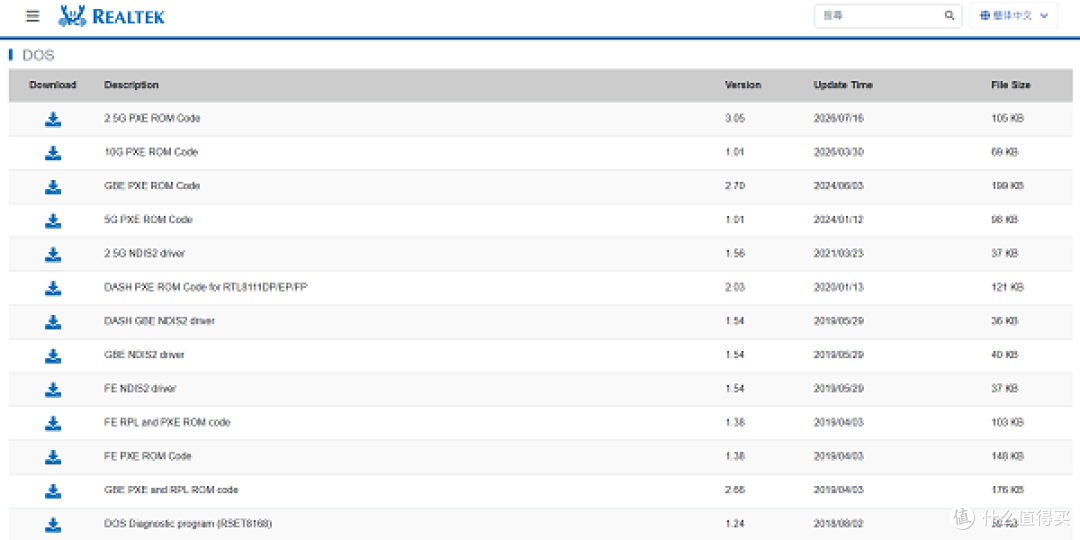
Task: Select 'FE RPL and PXE ROM code' text
Action: (167, 422)
